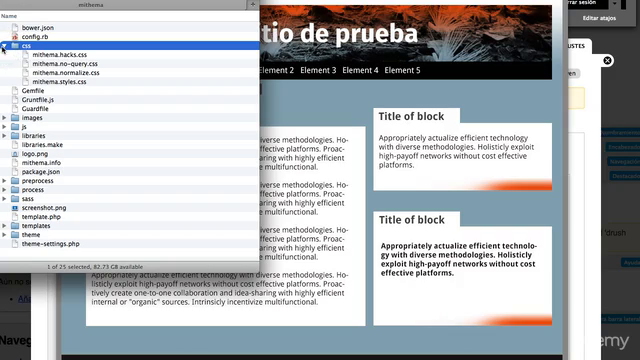Select the mithema.normalize.css file name
Viewport: 640px width, 360px height.
pos(66,73)
